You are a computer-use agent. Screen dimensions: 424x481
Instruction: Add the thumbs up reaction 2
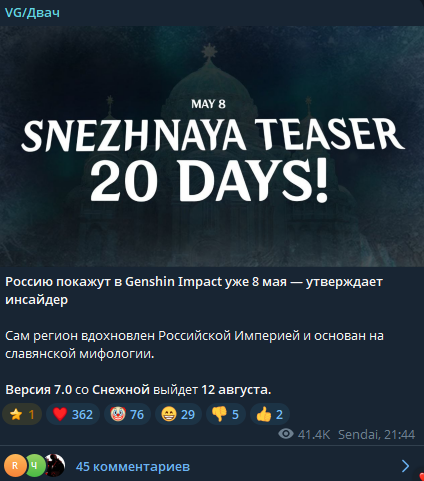270,414
